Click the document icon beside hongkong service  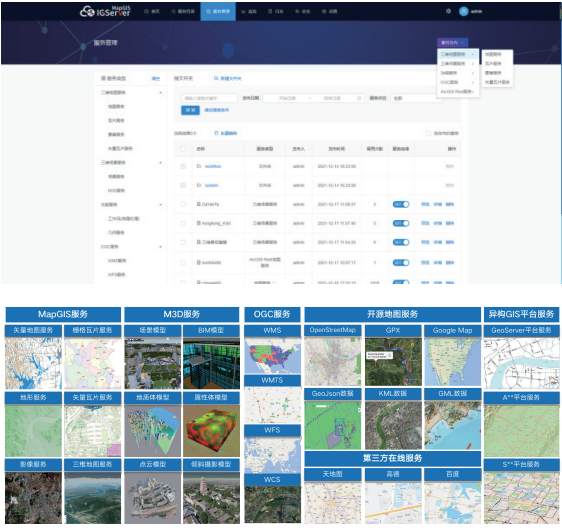199,223
